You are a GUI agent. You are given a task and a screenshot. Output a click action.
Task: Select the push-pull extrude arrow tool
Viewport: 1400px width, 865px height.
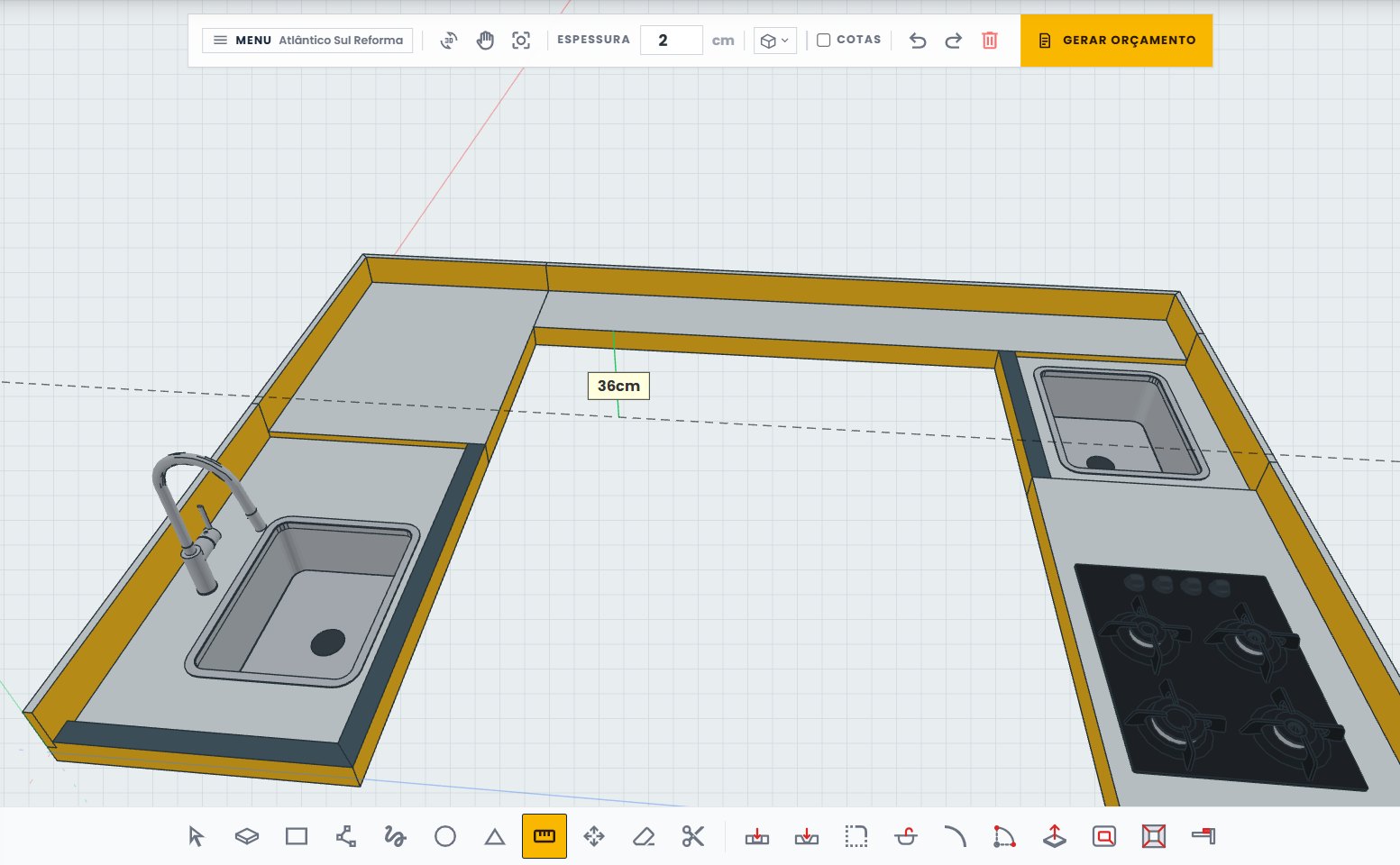point(1055,836)
